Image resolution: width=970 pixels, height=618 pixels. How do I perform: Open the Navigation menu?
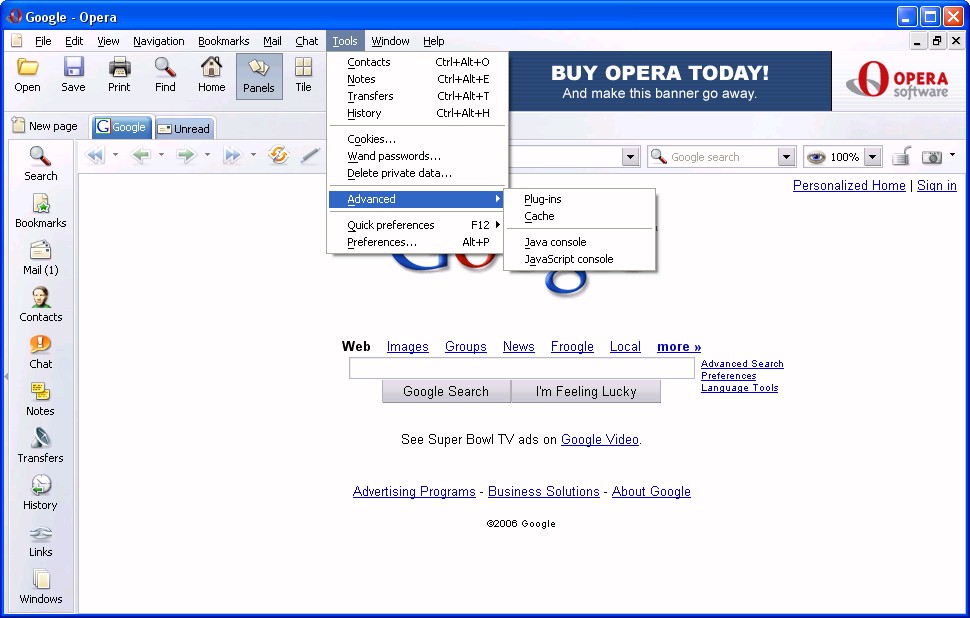tap(158, 41)
